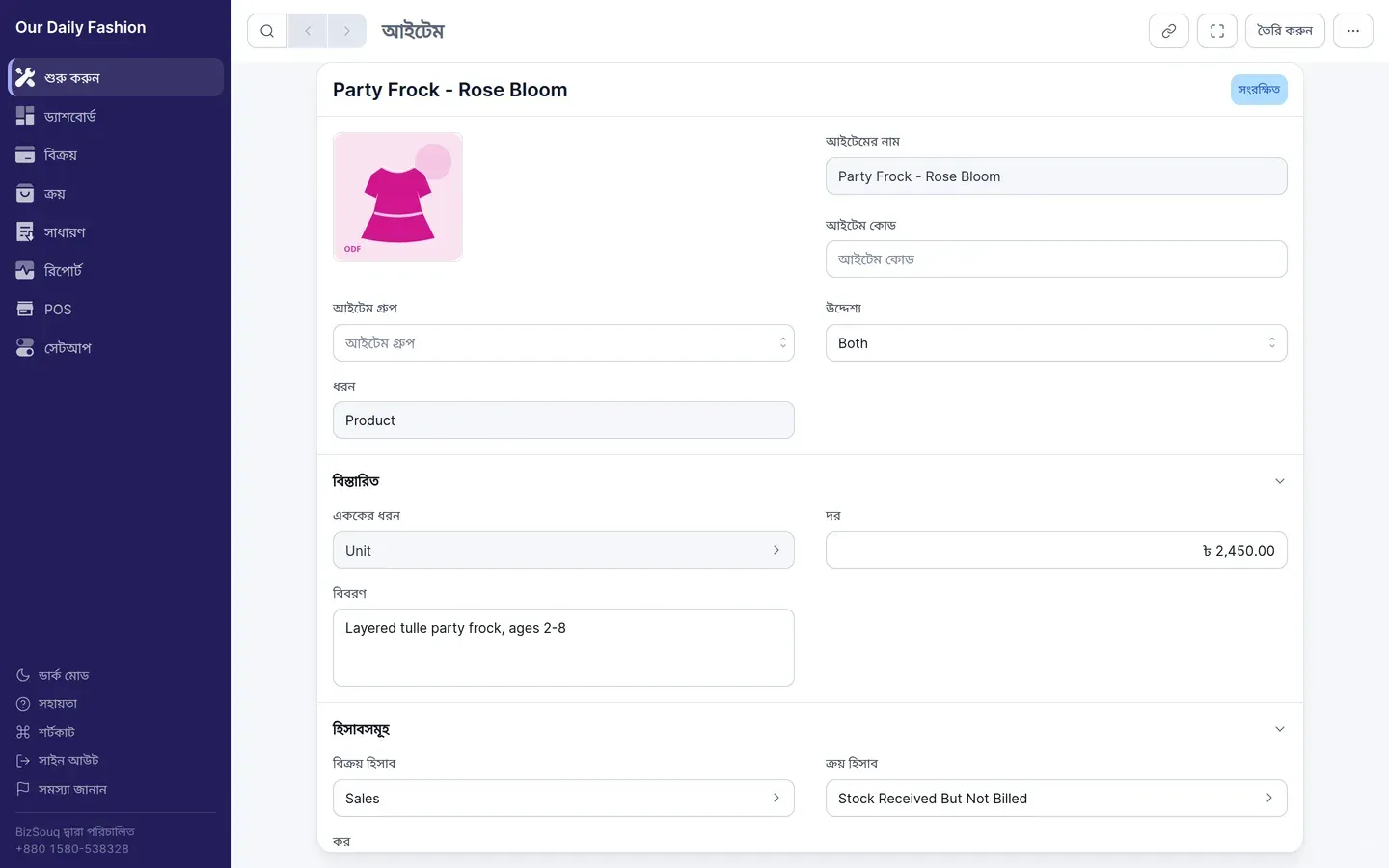The height and width of the screenshot is (868, 1389).
Task: Click the দর rate field ৳ 2,450.00
Action: pos(1056,551)
